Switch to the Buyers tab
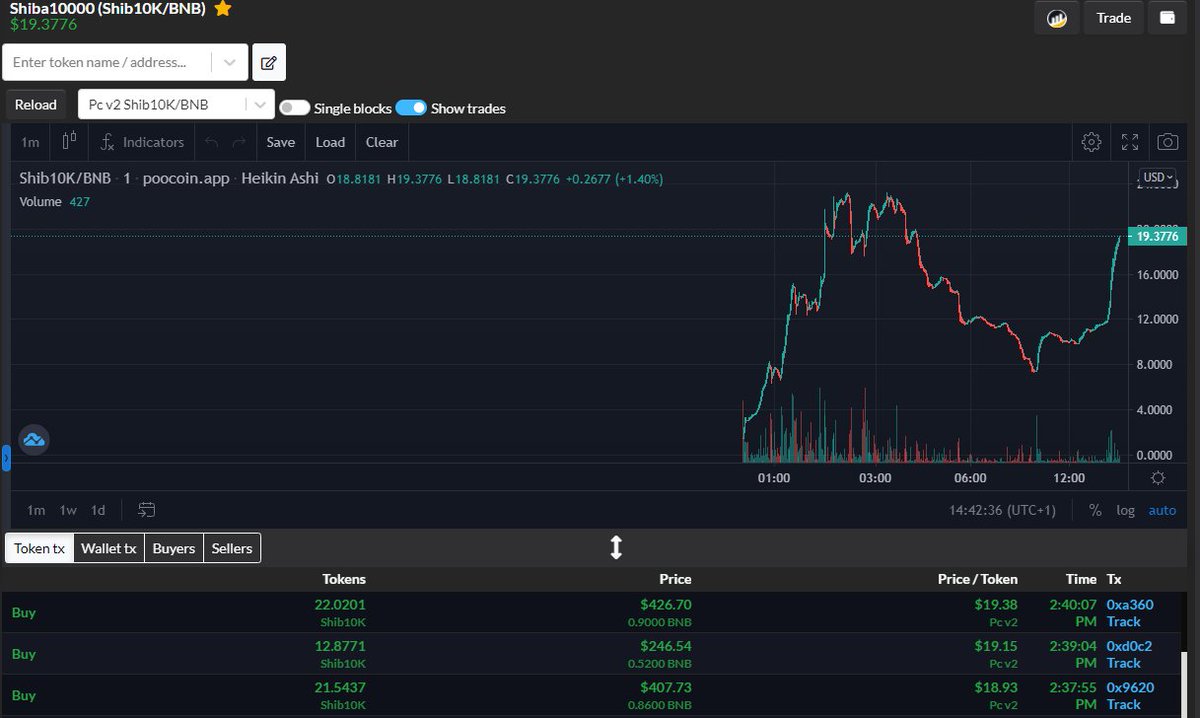Image resolution: width=1200 pixels, height=718 pixels. 173,548
